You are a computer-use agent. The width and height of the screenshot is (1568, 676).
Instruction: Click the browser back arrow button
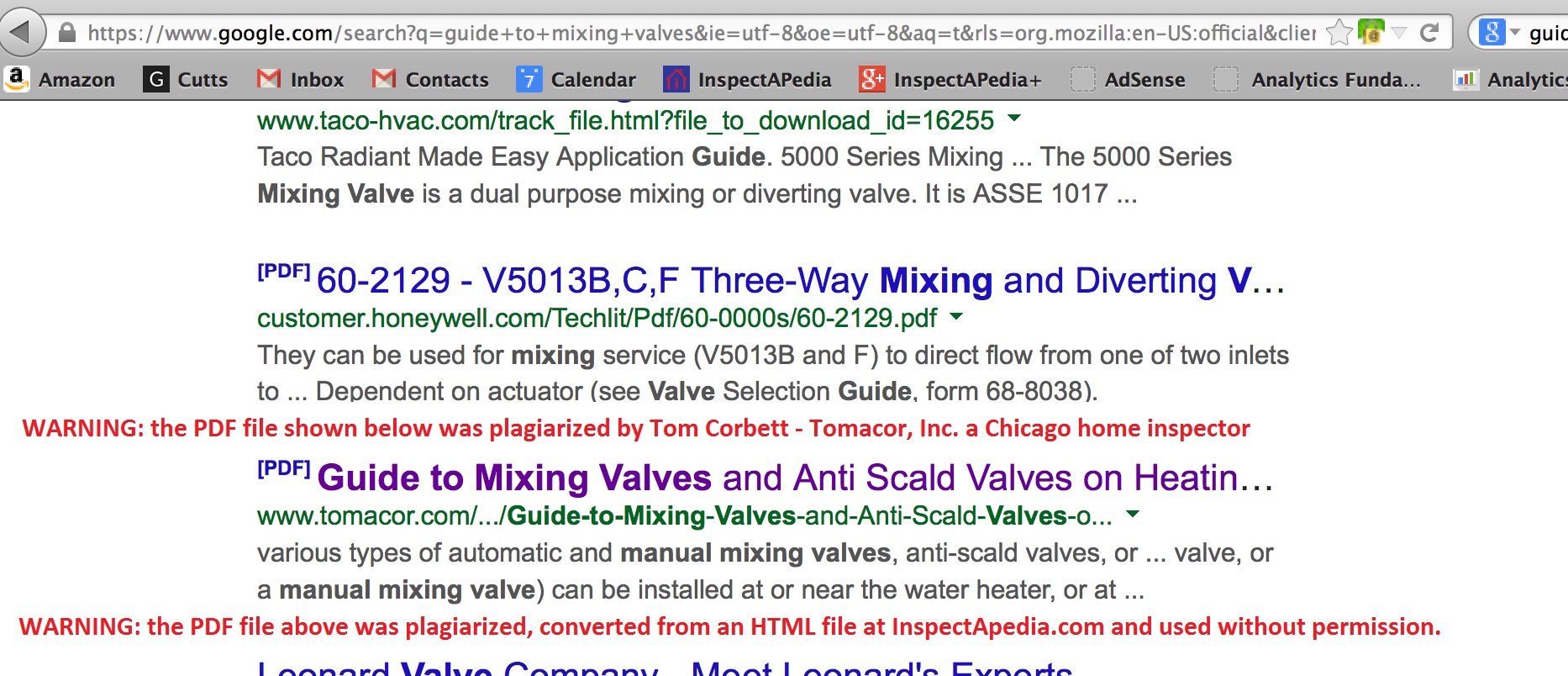pos(21,33)
